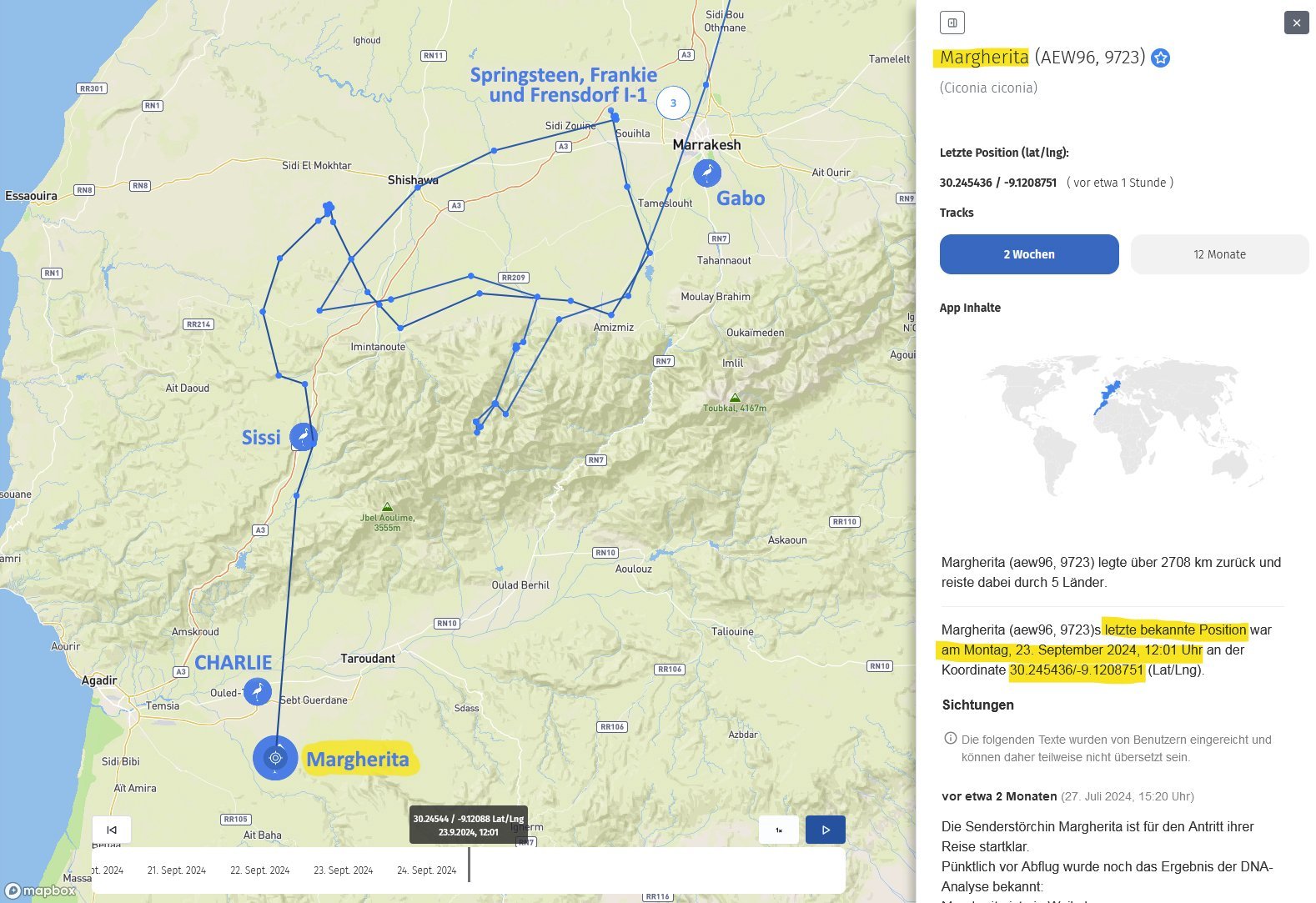Click the Margherita label on the map
The image size is (1316, 903).
pos(358,760)
